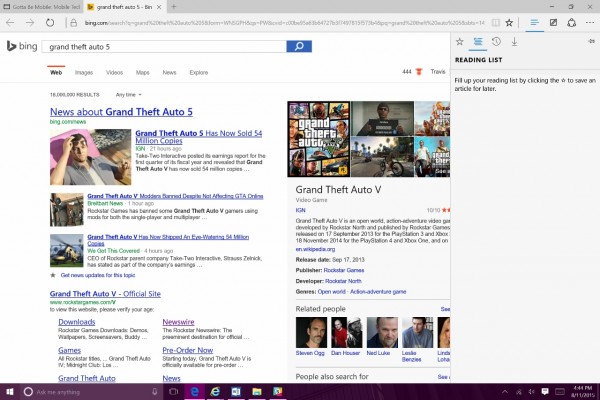Launch Internet Explorer from taskbar
Screen dimensions: 600x400
pos(215,392)
